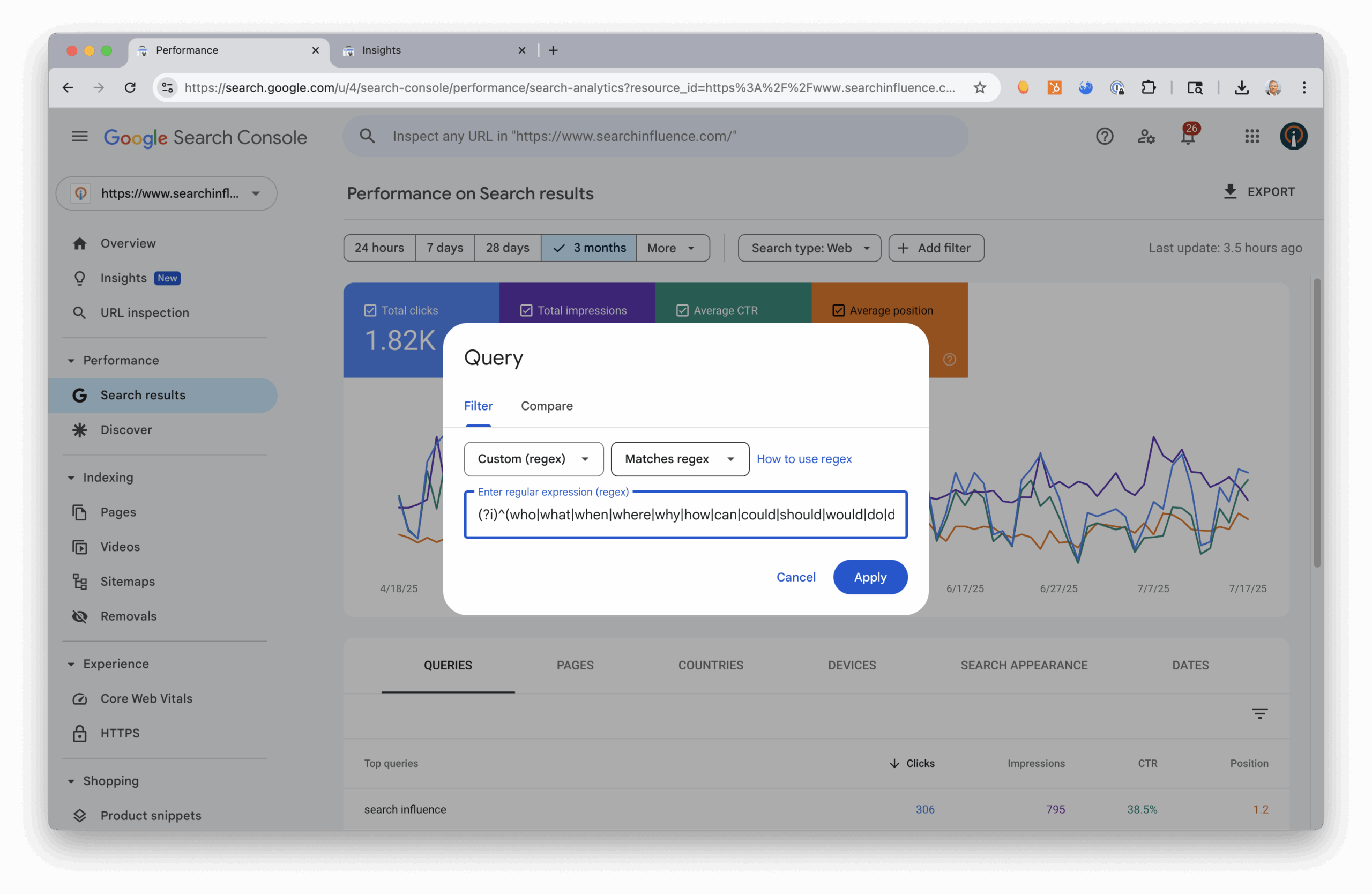This screenshot has height=894, width=1372.
Task: Open the Matches regex dropdown
Action: click(x=679, y=459)
